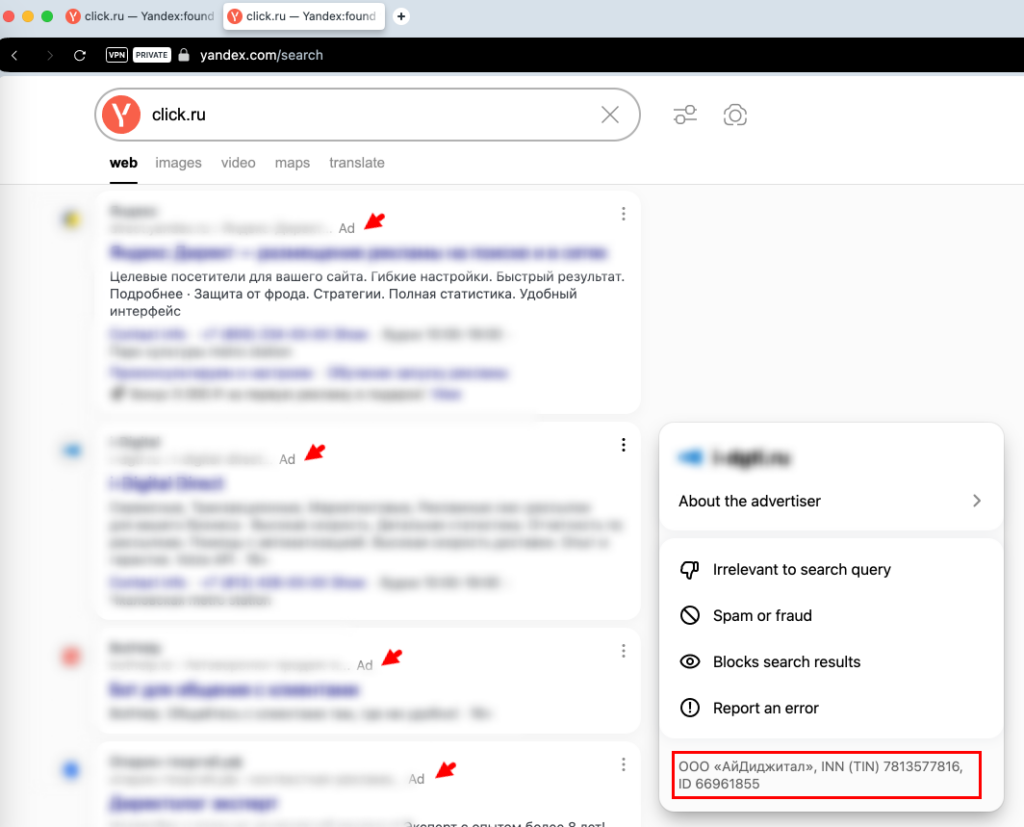Open three-dot menu of third ad result

624,651
